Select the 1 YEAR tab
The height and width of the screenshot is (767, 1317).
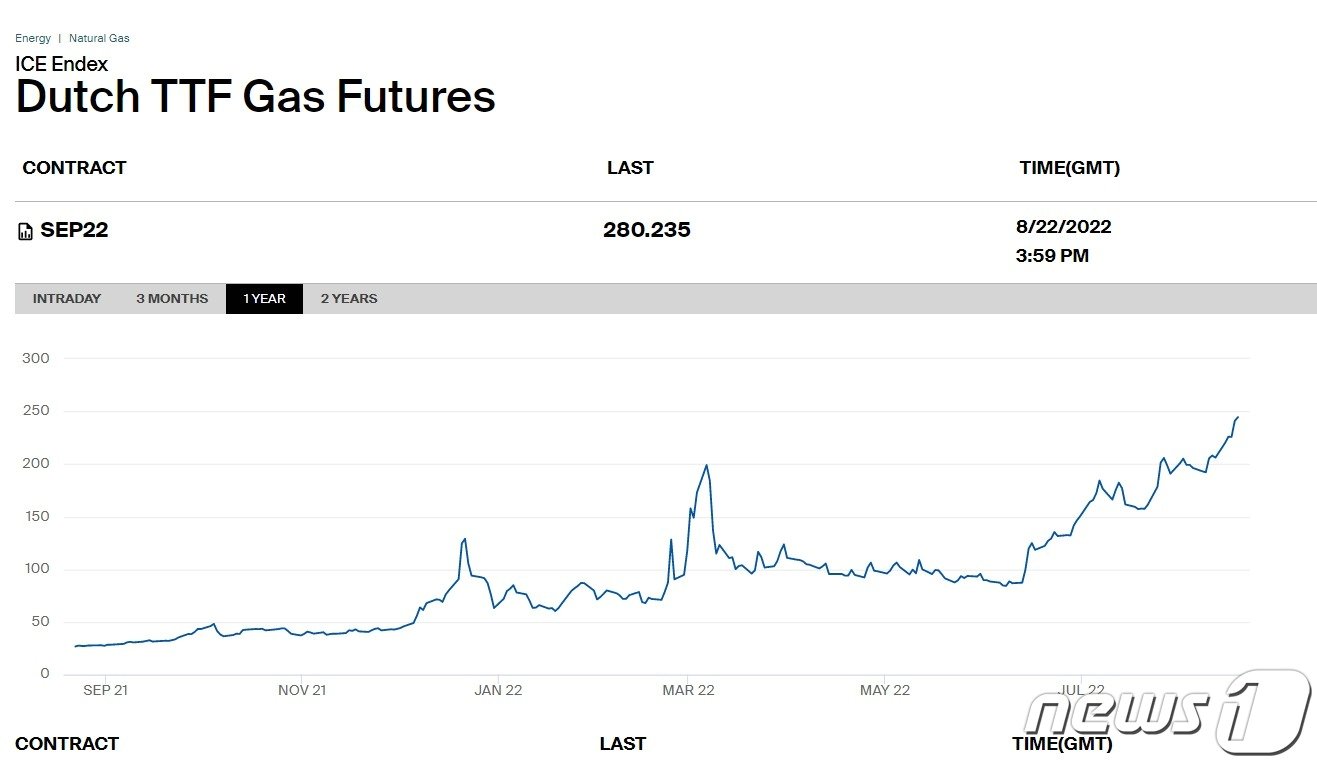(x=264, y=299)
